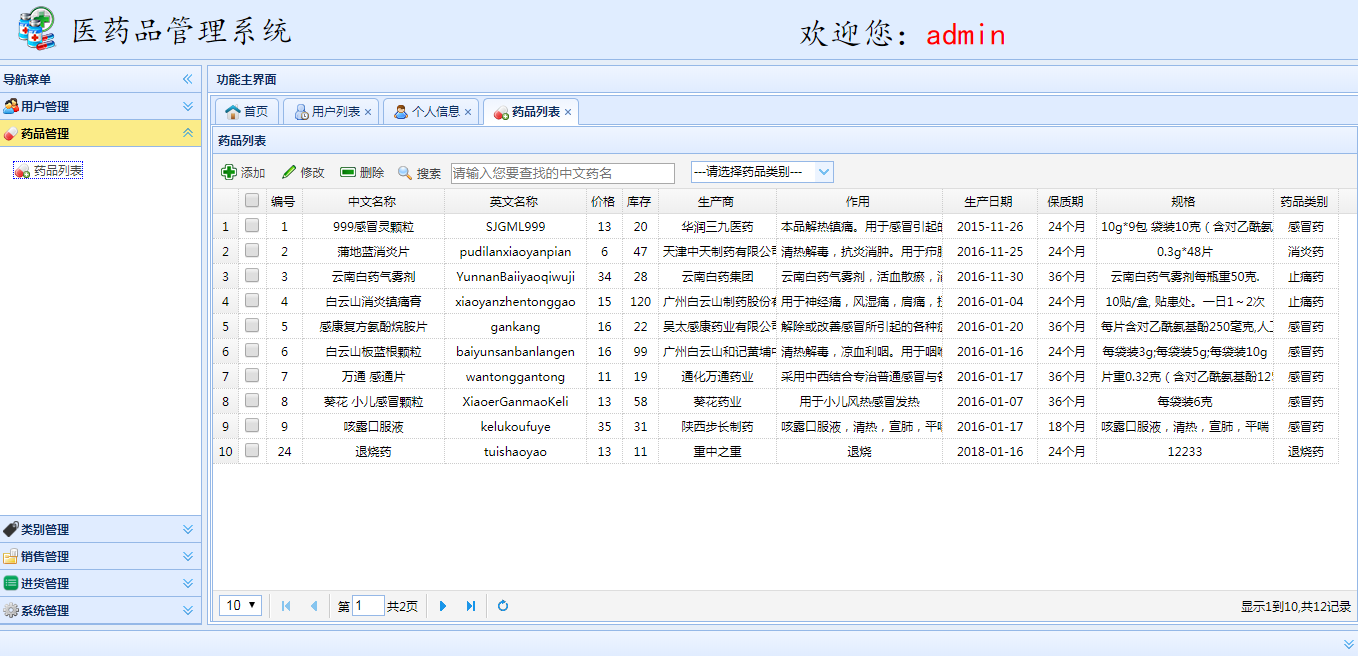Expand the 进货管理 accordion section
Screen dimensions: 1358x656
pos(187,583)
